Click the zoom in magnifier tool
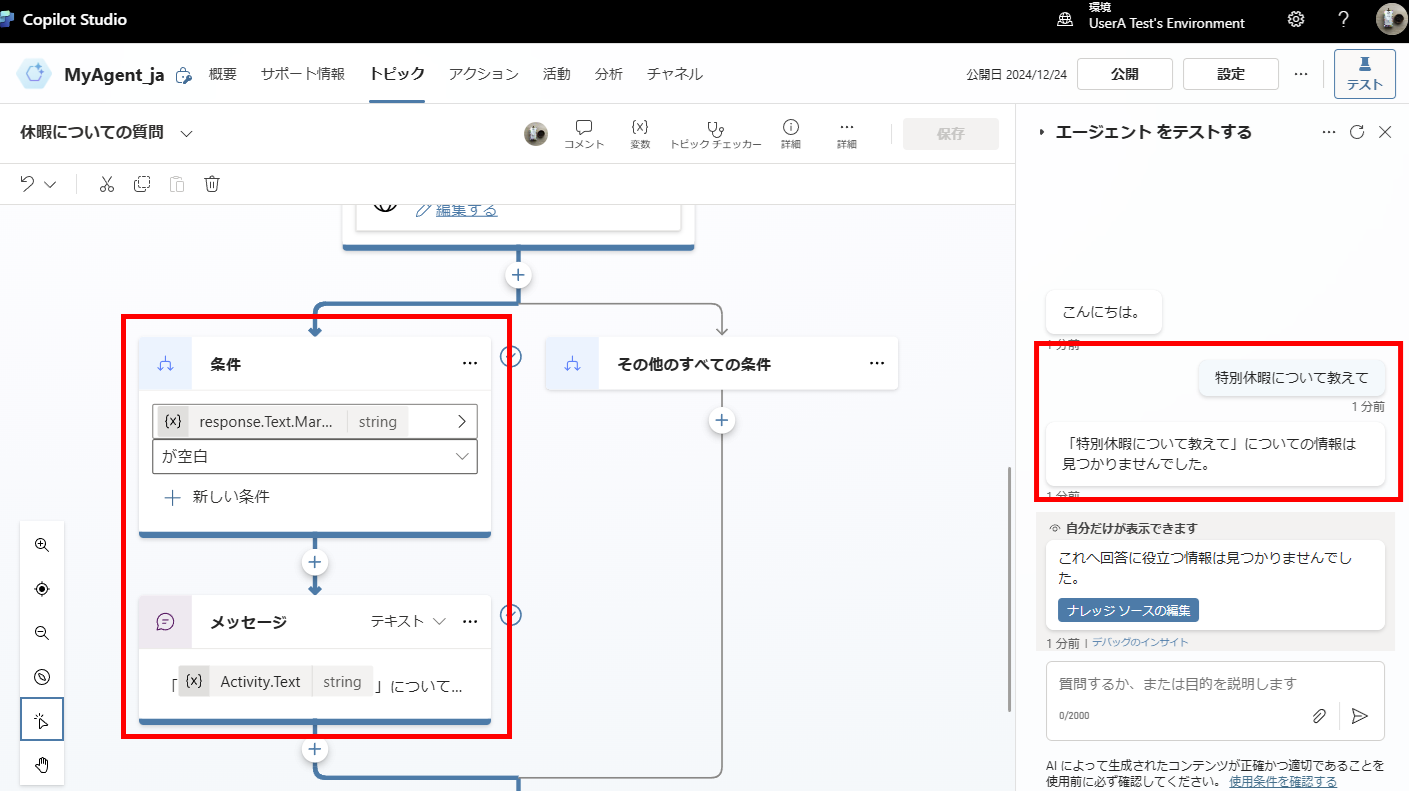The width and height of the screenshot is (1409, 791). click(41, 544)
